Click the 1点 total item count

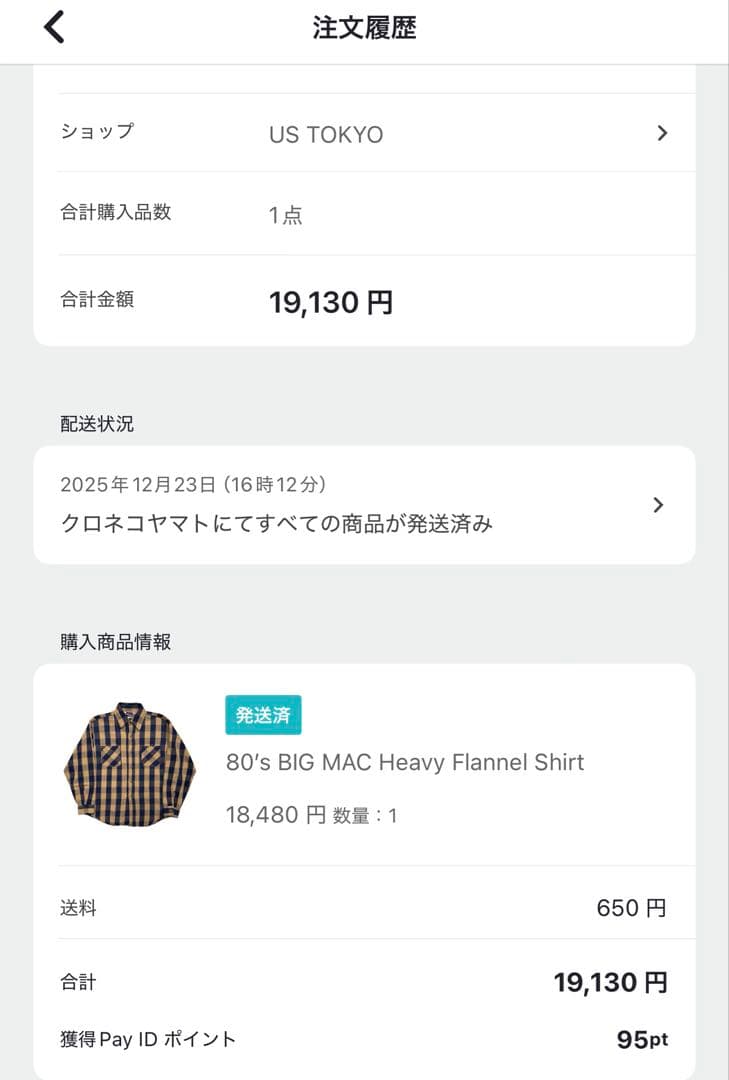(x=286, y=215)
